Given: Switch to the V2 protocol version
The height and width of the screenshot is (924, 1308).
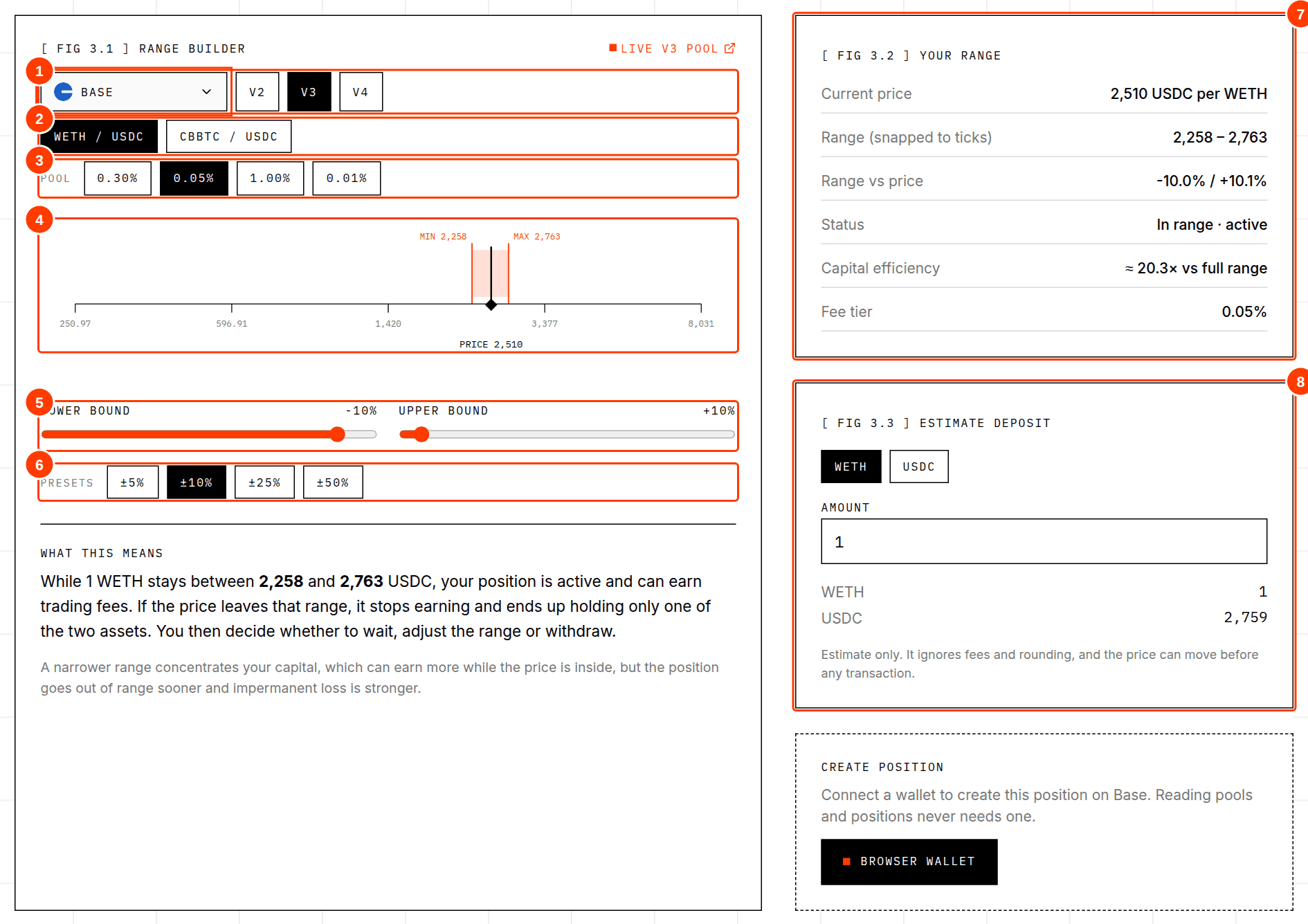Looking at the screenshot, I should (x=257, y=92).
